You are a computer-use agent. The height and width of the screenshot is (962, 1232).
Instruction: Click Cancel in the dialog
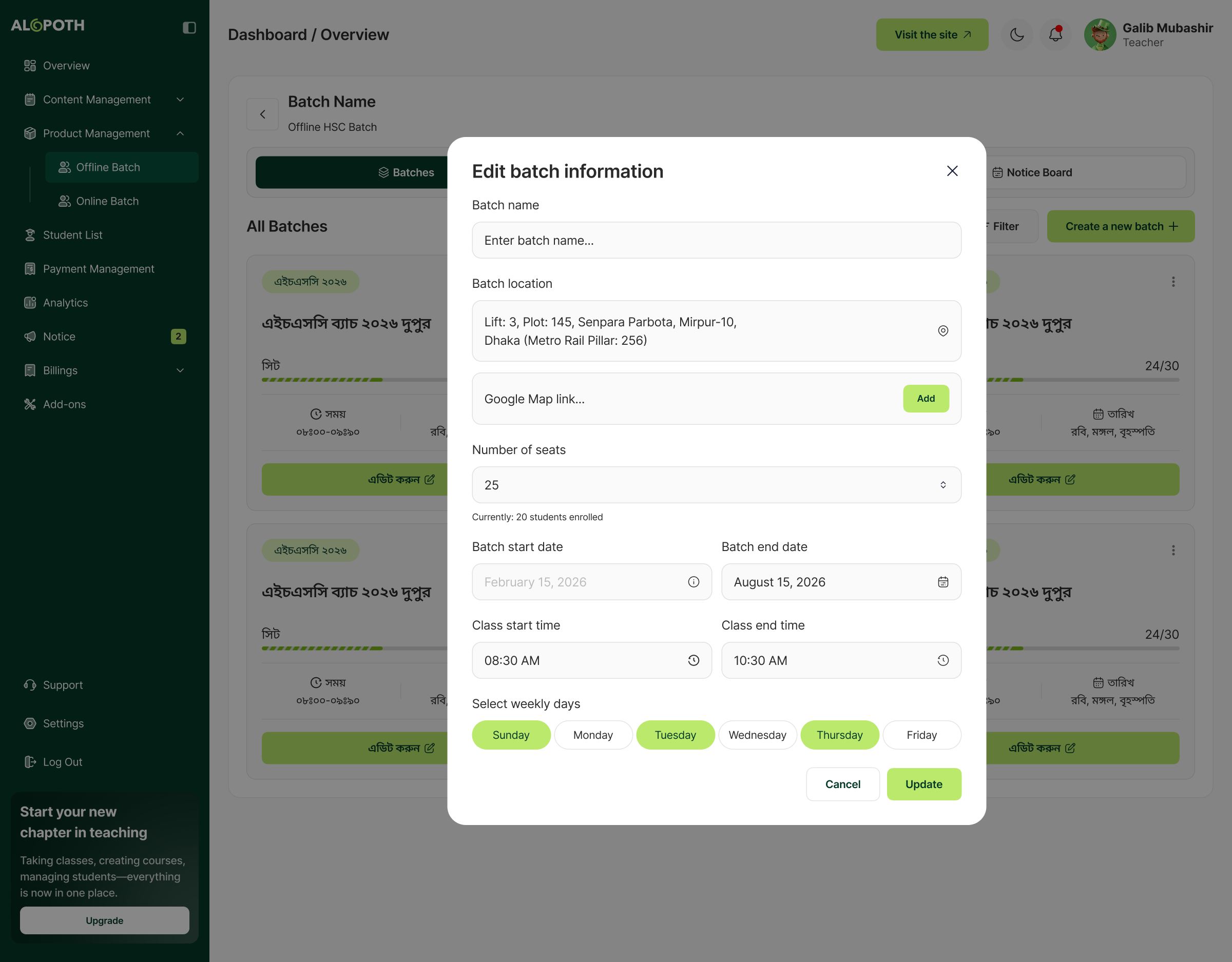(x=843, y=784)
